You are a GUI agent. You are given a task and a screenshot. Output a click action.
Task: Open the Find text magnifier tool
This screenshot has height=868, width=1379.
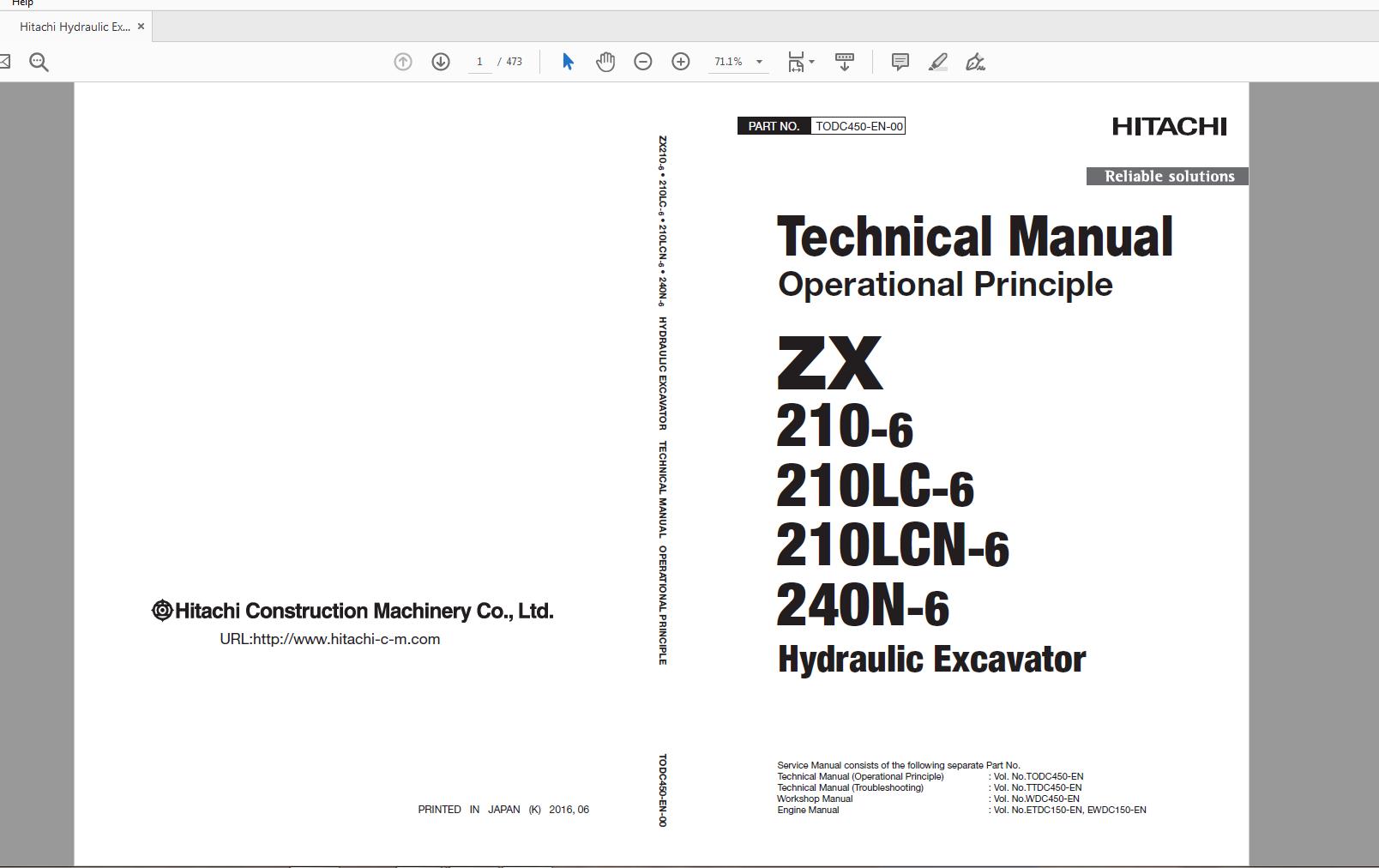tap(39, 62)
